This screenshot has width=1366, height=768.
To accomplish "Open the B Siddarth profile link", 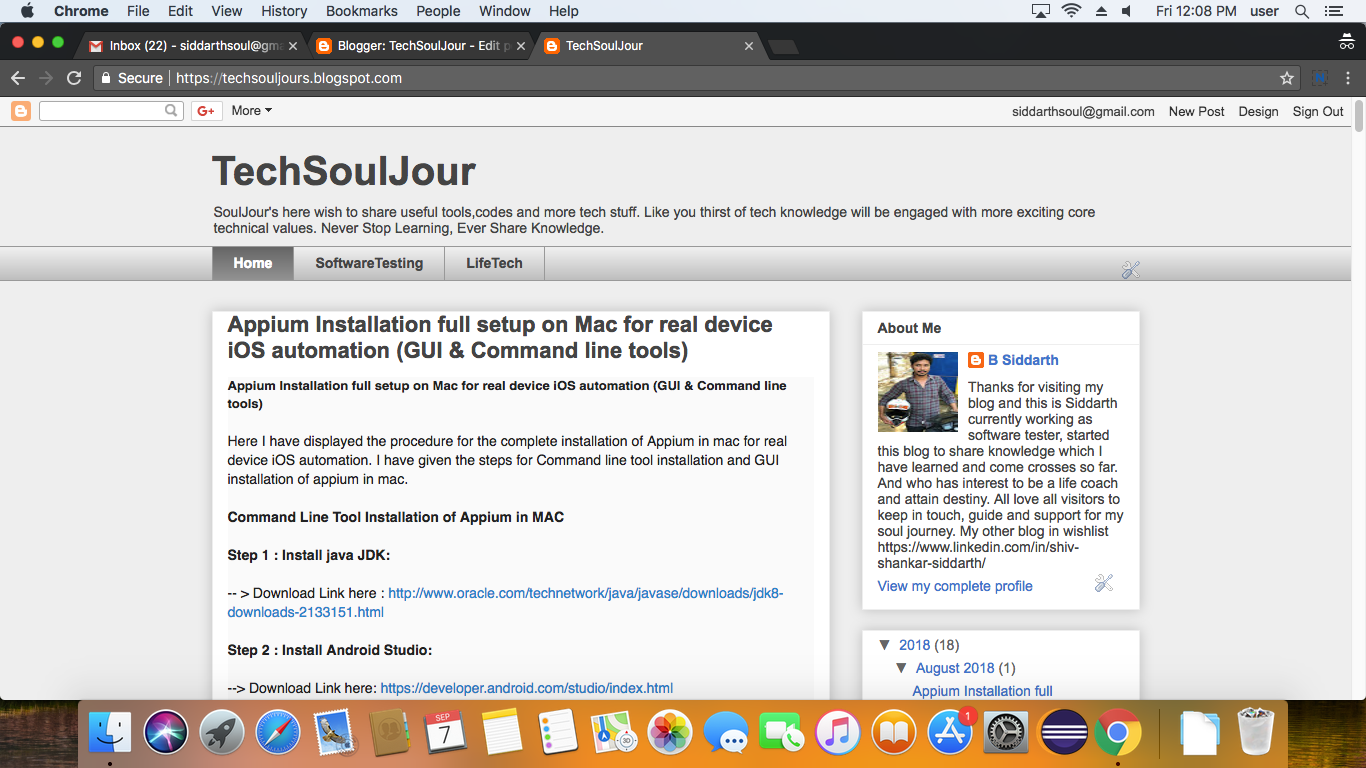I will coord(1023,360).
